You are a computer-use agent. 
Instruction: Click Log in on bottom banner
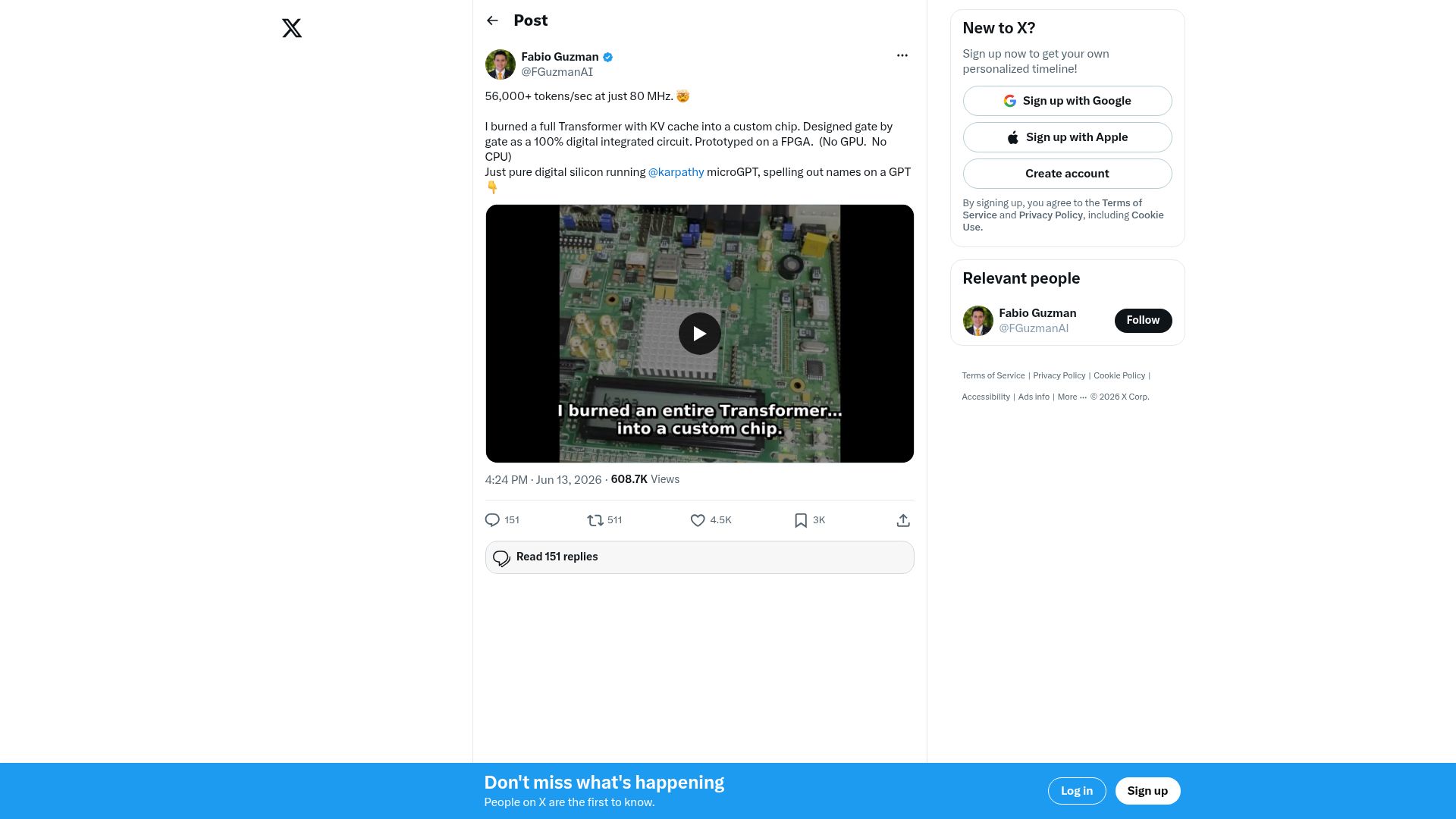(x=1076, y=791)
